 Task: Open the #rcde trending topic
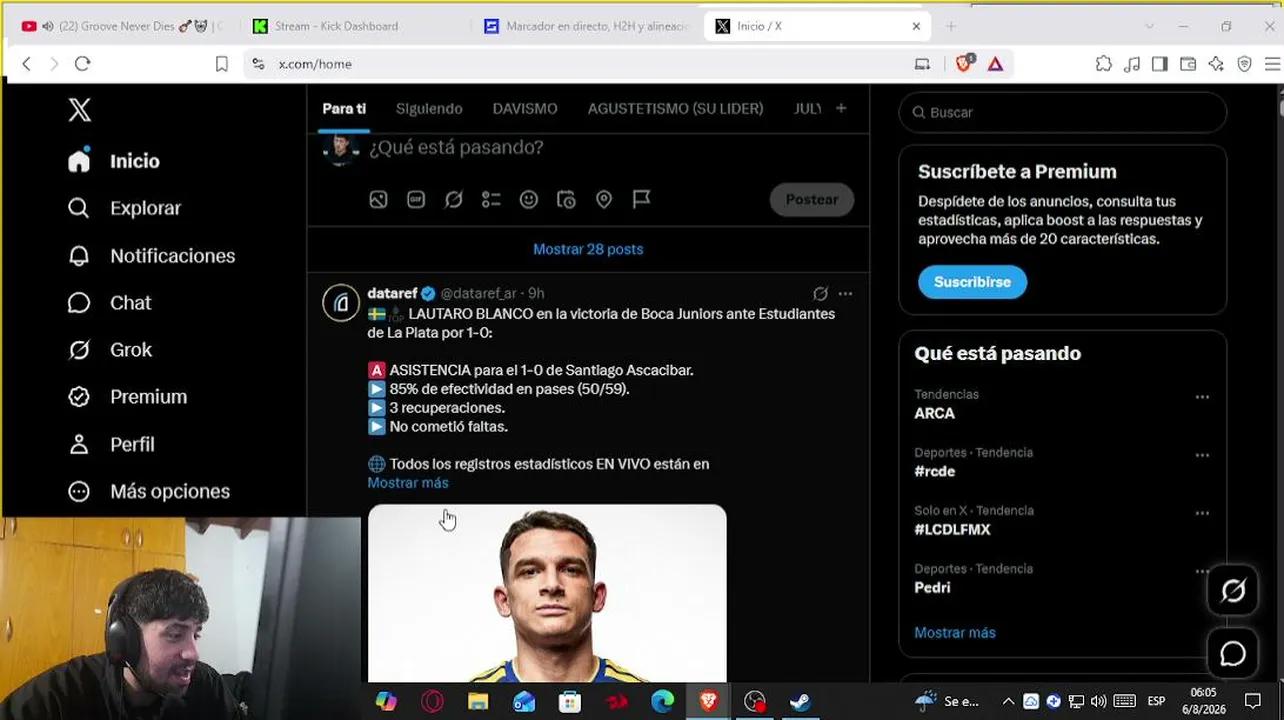(935, 471)
